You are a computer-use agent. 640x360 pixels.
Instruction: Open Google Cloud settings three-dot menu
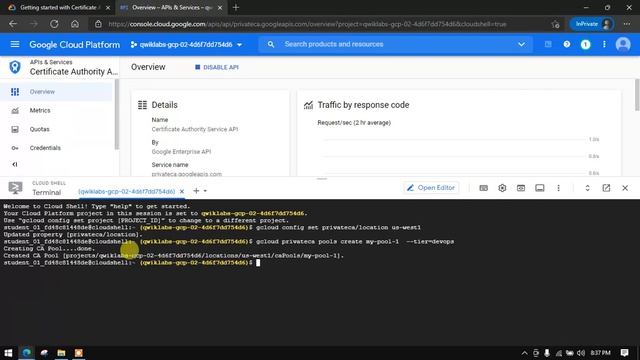[x=604, y=44]
